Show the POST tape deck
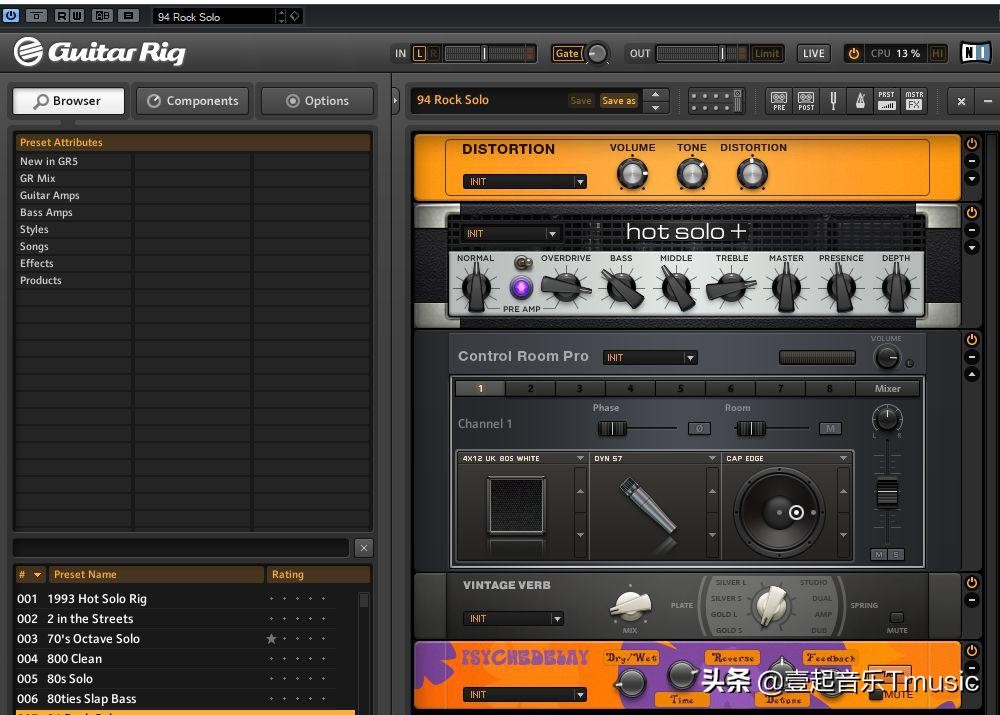This screenshot has width=1000, height=715. coord(806,101)
